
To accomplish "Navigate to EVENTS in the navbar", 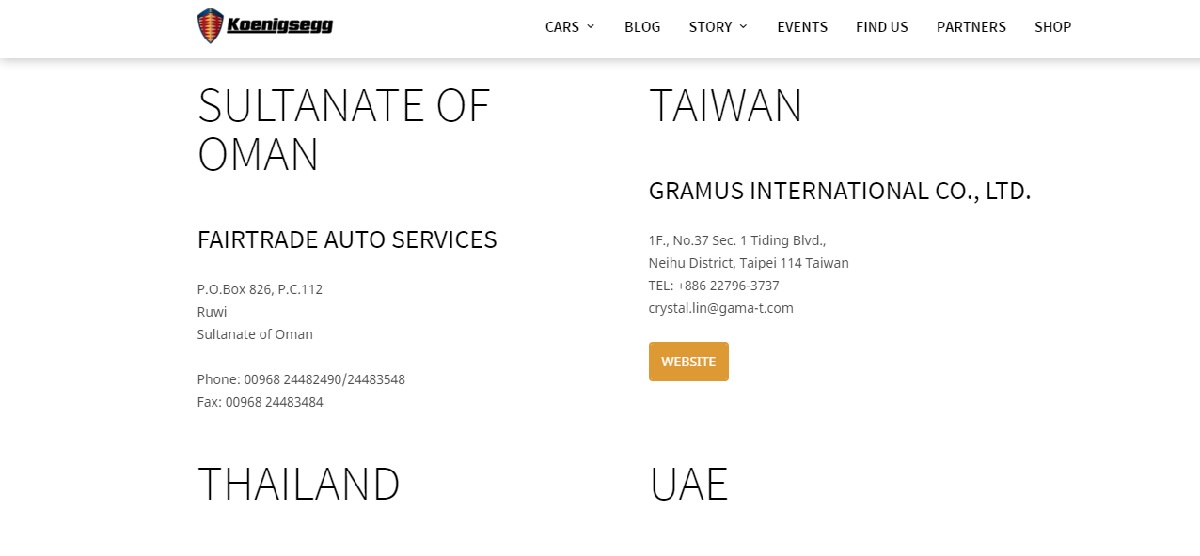I will coord(802,27).
